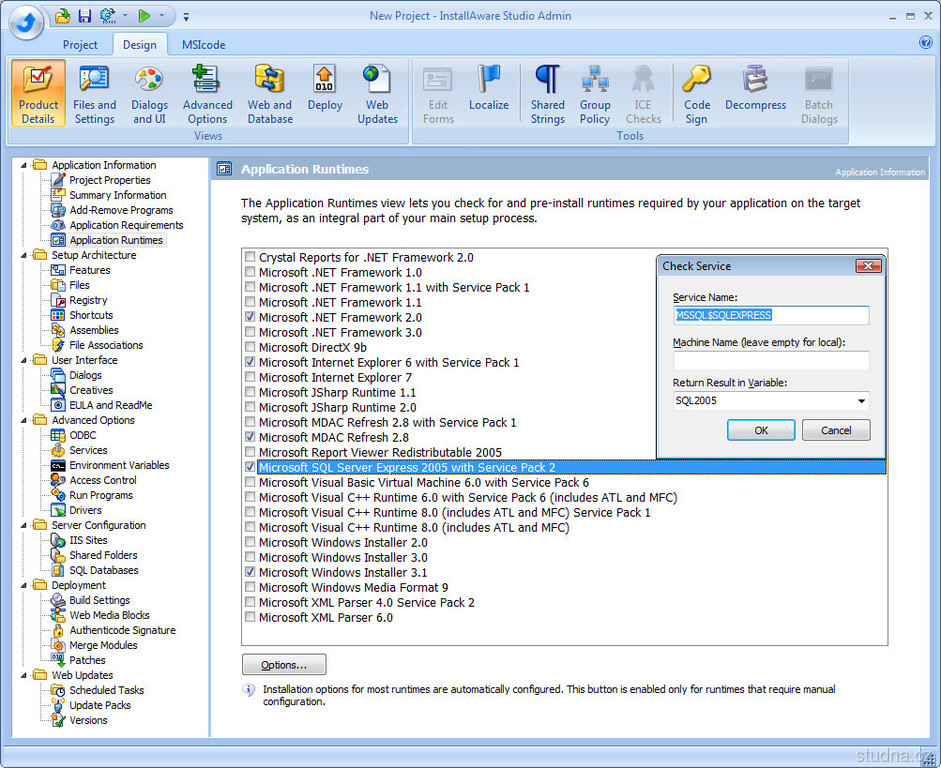Screen dimensions: 941x768
Task: Open the Group Policy tool
Action: 595,95
